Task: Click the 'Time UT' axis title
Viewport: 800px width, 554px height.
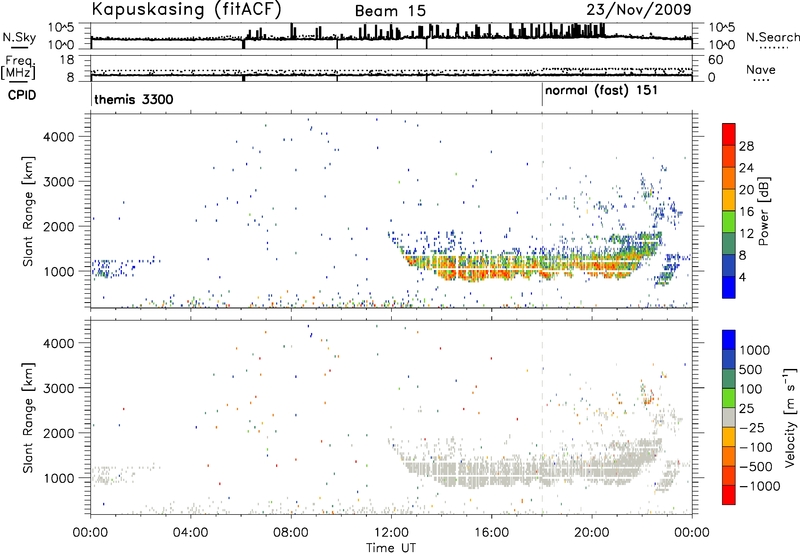Action: coord(391,548)
